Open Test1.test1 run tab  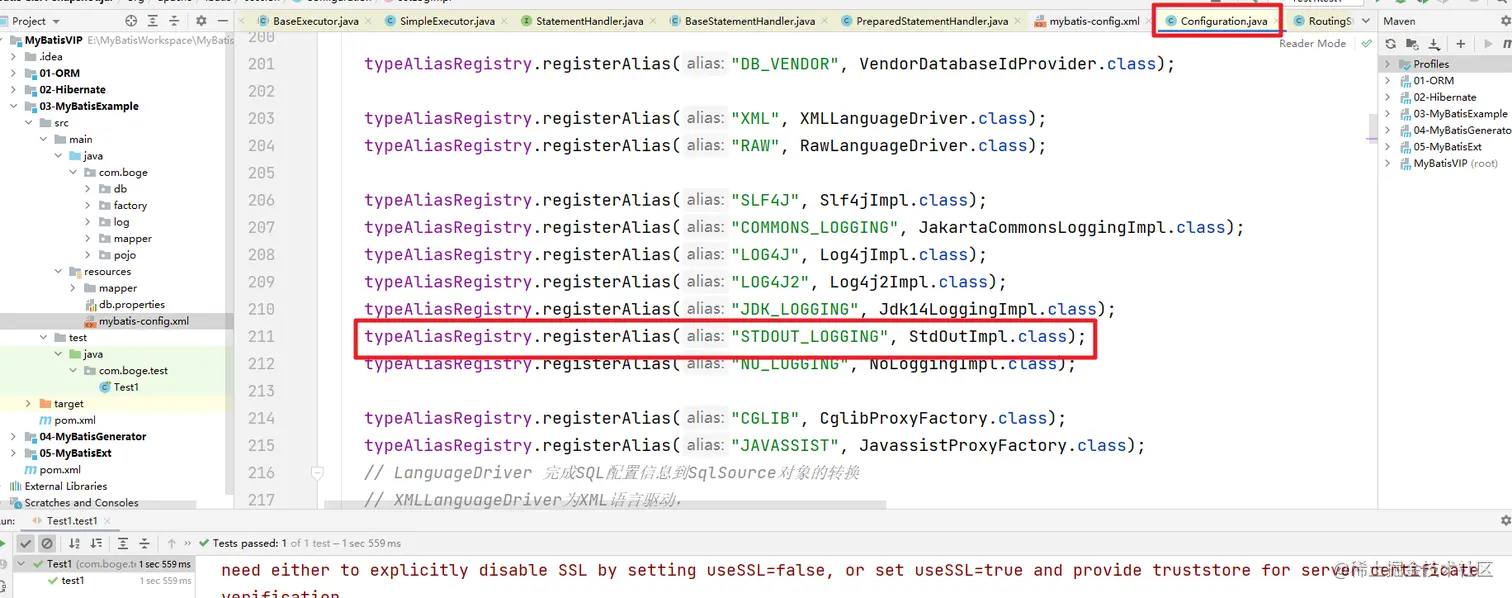click(x=72, y=521)
